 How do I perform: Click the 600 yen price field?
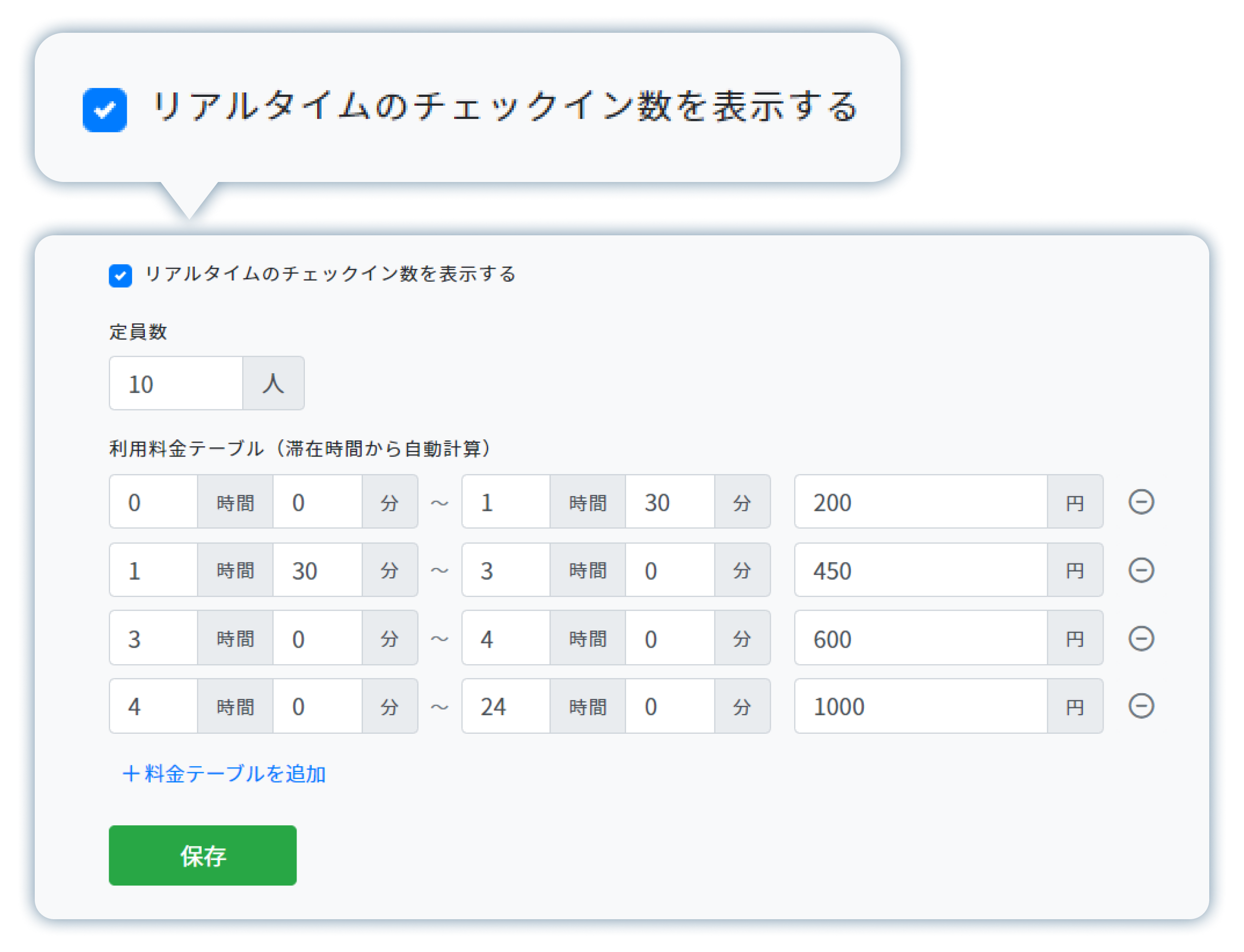click(921, 638)
